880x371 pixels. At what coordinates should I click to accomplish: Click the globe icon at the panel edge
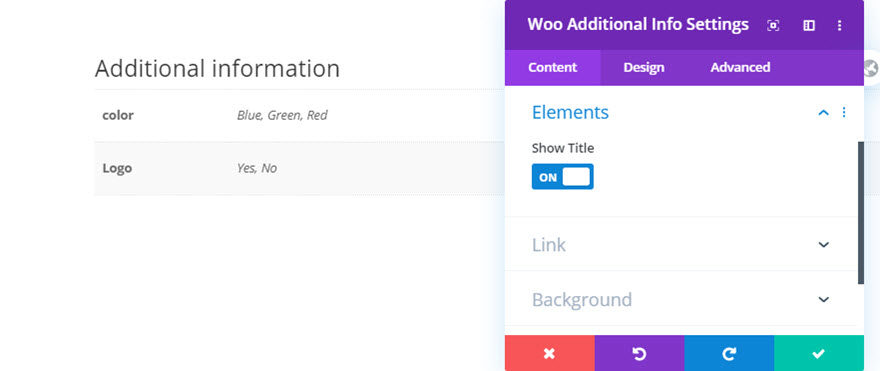pos(872,68)
